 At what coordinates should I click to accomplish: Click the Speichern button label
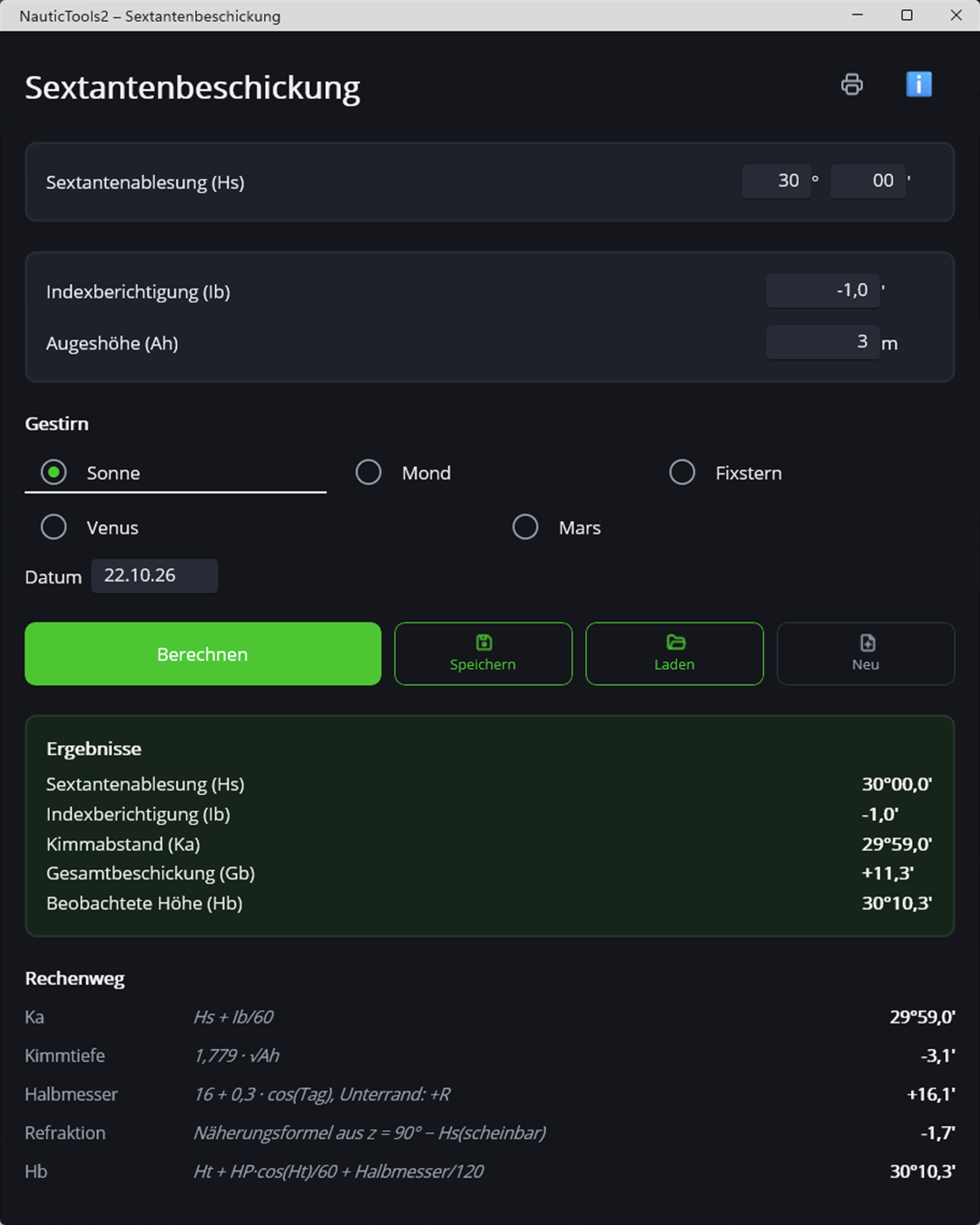(x=483, y=664)
